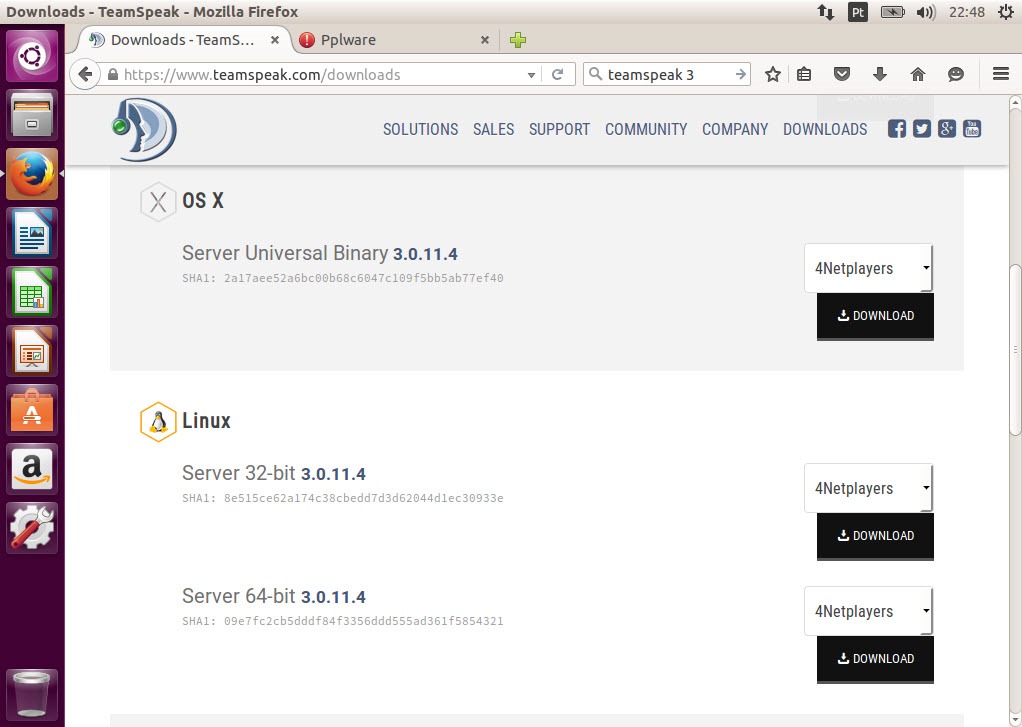Image resolution: width=1022 pixels, height=727 pixels.
Task: Open the Twitter icon in site header
Action: (x=921, y=129)
